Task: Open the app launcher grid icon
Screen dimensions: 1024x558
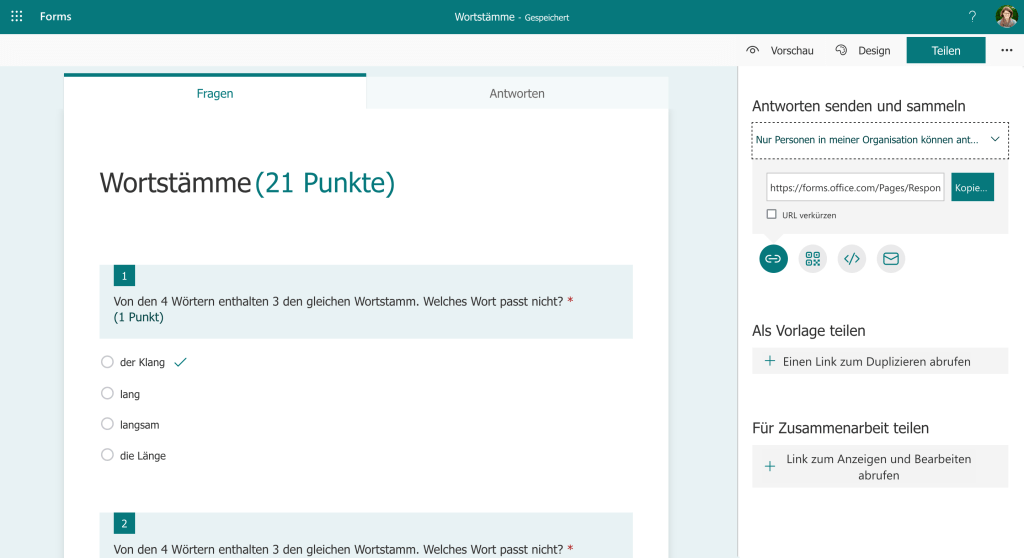Action: click(17, 17)
